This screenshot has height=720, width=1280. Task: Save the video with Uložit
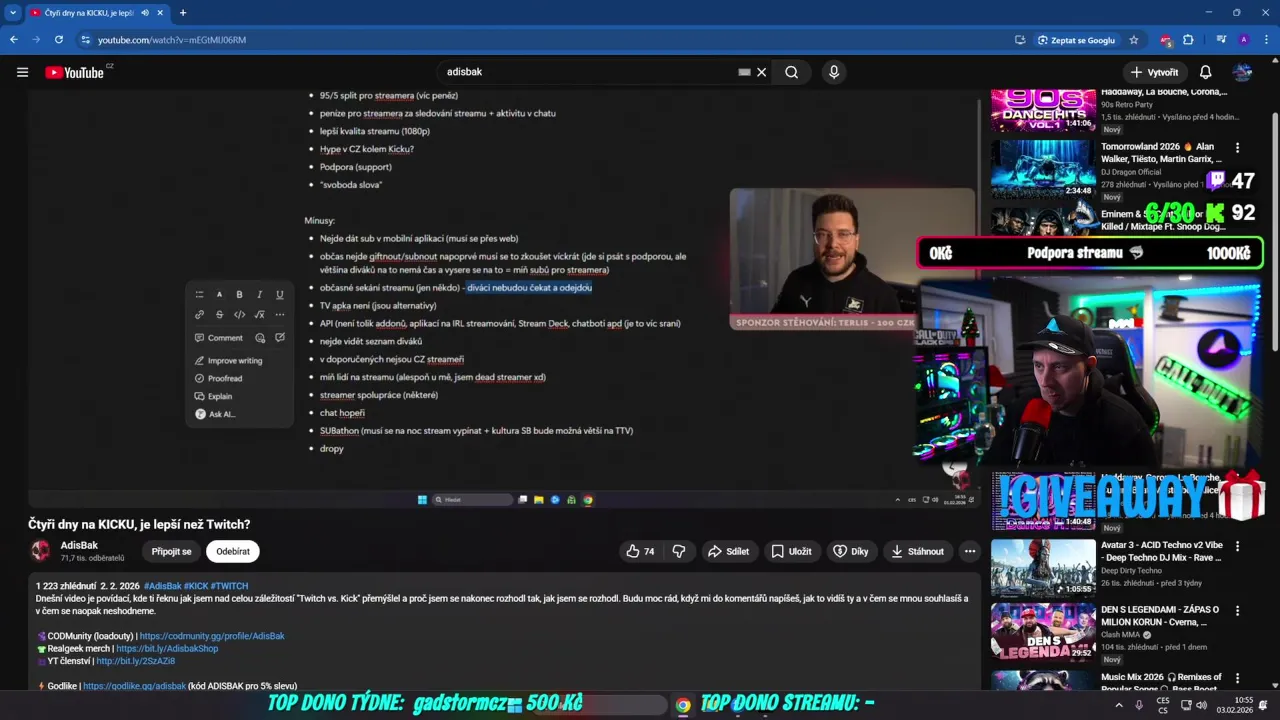point(790,551)
